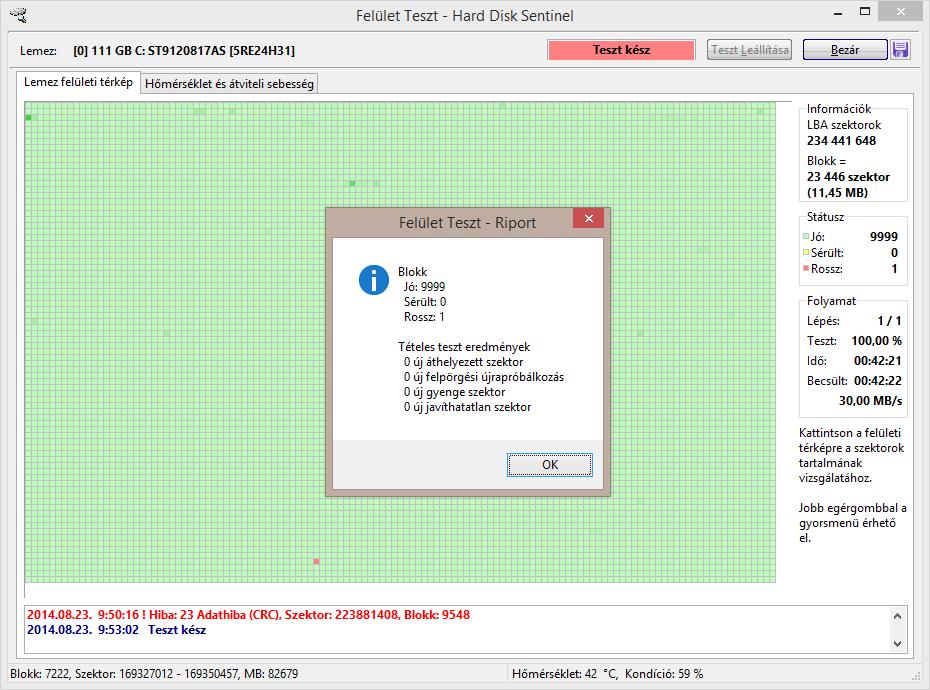930x690 pixels.
Task: Click the yellow Sérült status legend square
Action: [805, 252]
